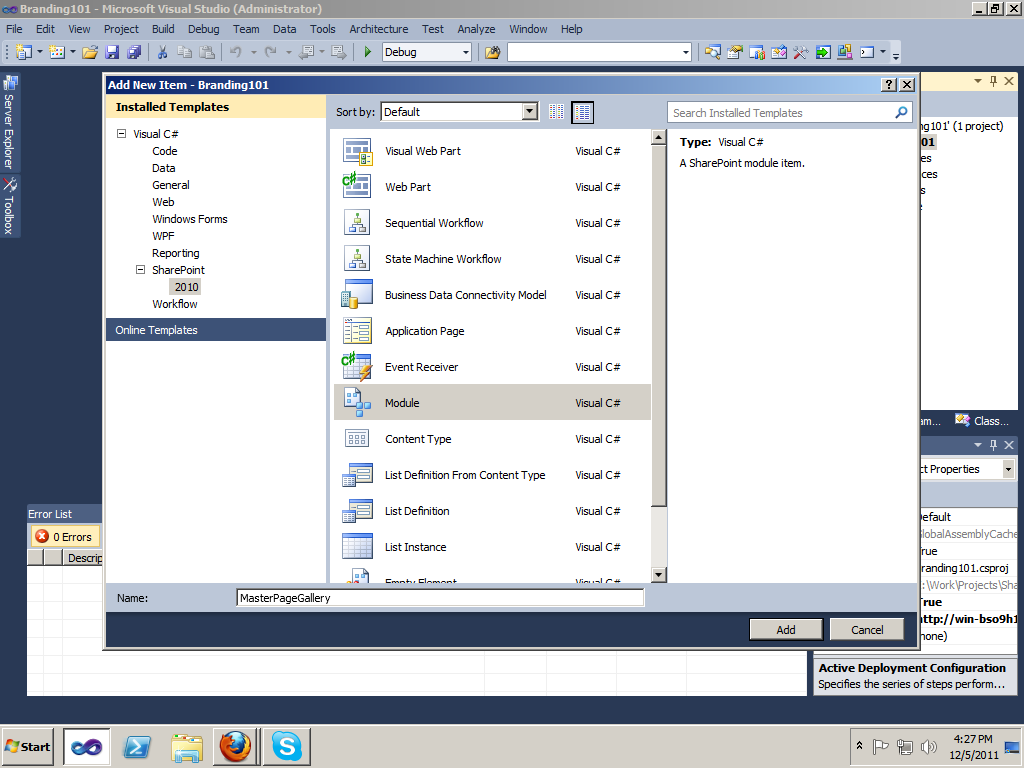Click the Add button
1024x768 pixels.
pyautogui.click(x=785, y=629)
